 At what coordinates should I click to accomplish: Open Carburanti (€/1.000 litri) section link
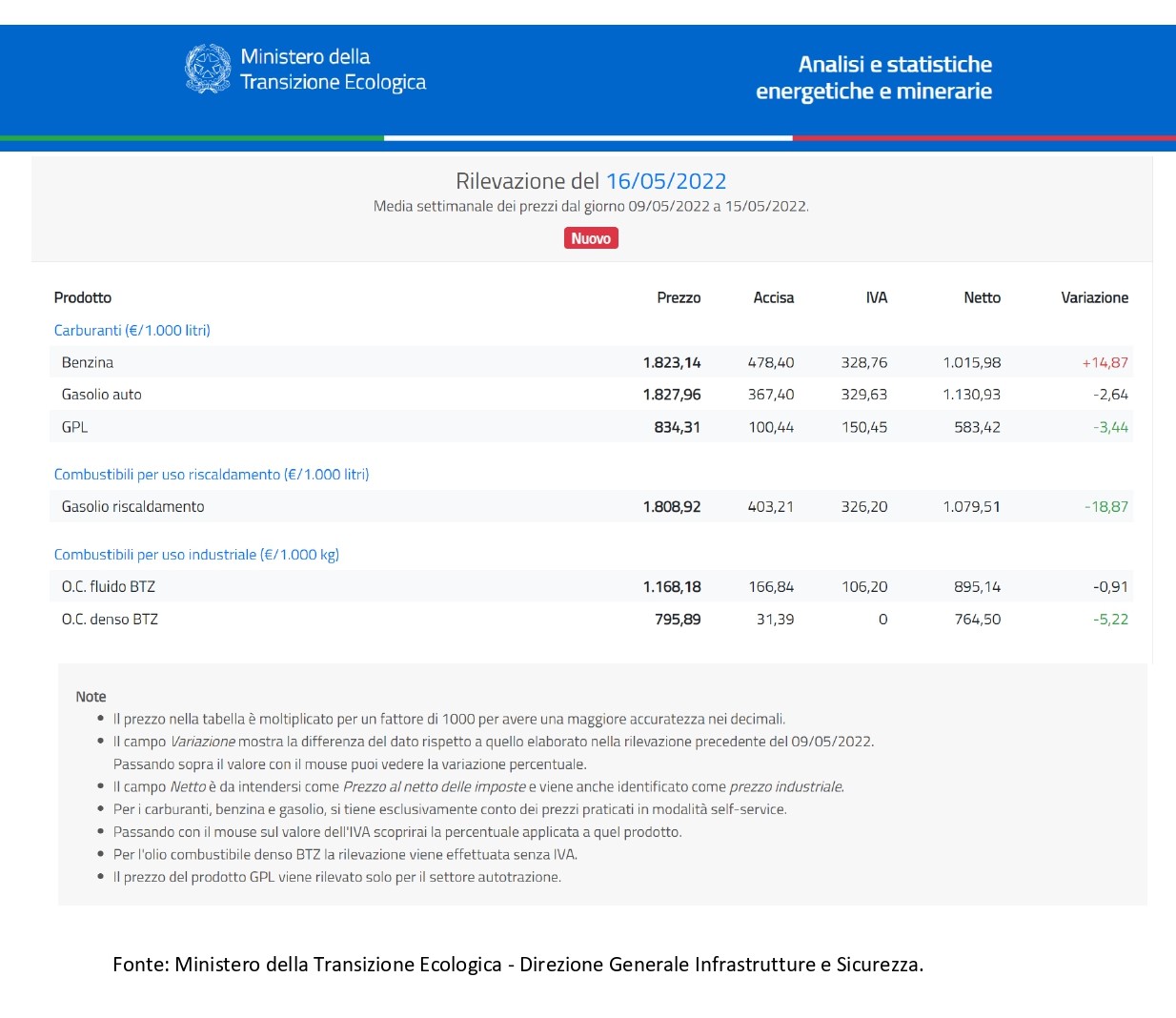(x=132, y=330)
